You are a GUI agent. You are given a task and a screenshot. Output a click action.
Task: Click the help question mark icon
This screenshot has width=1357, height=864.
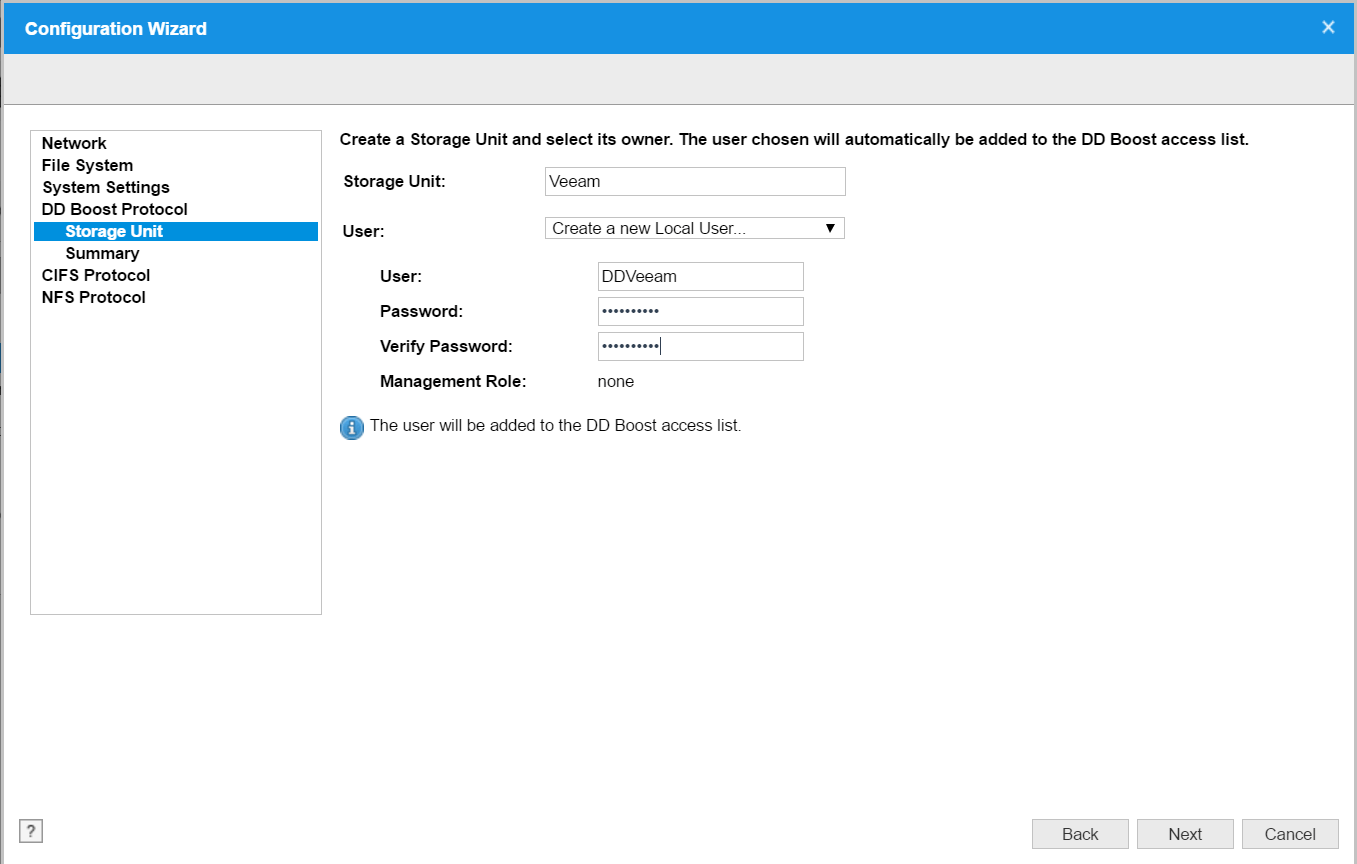click(31, 831)
